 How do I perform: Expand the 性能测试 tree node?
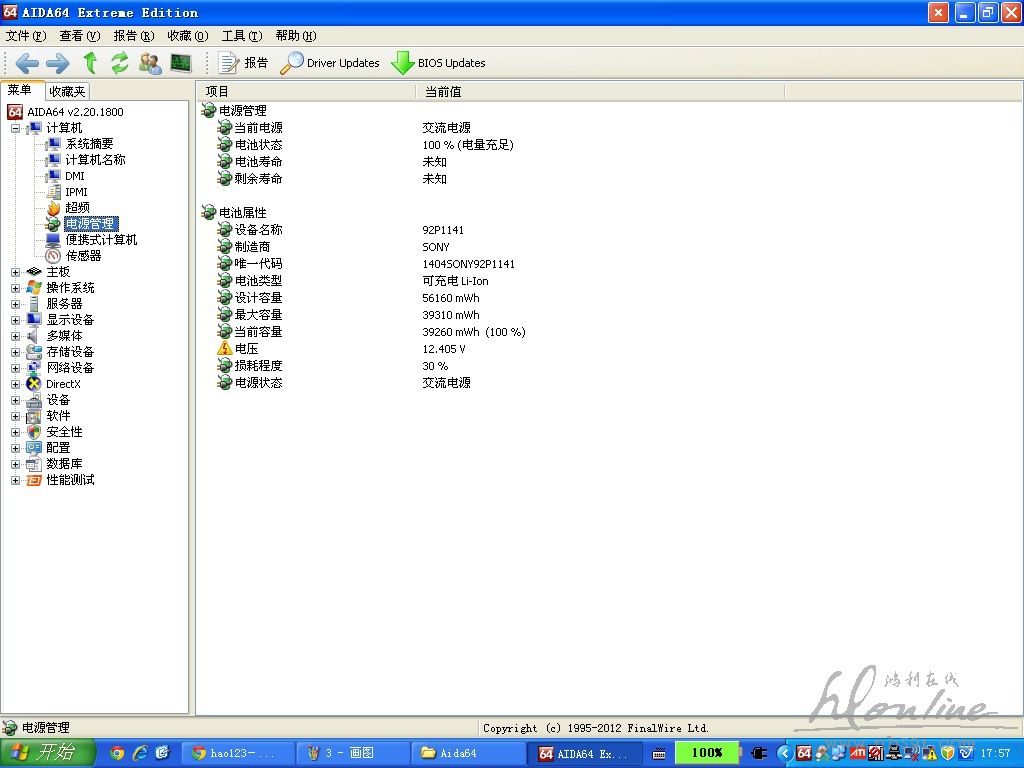(x=16, y=480)
